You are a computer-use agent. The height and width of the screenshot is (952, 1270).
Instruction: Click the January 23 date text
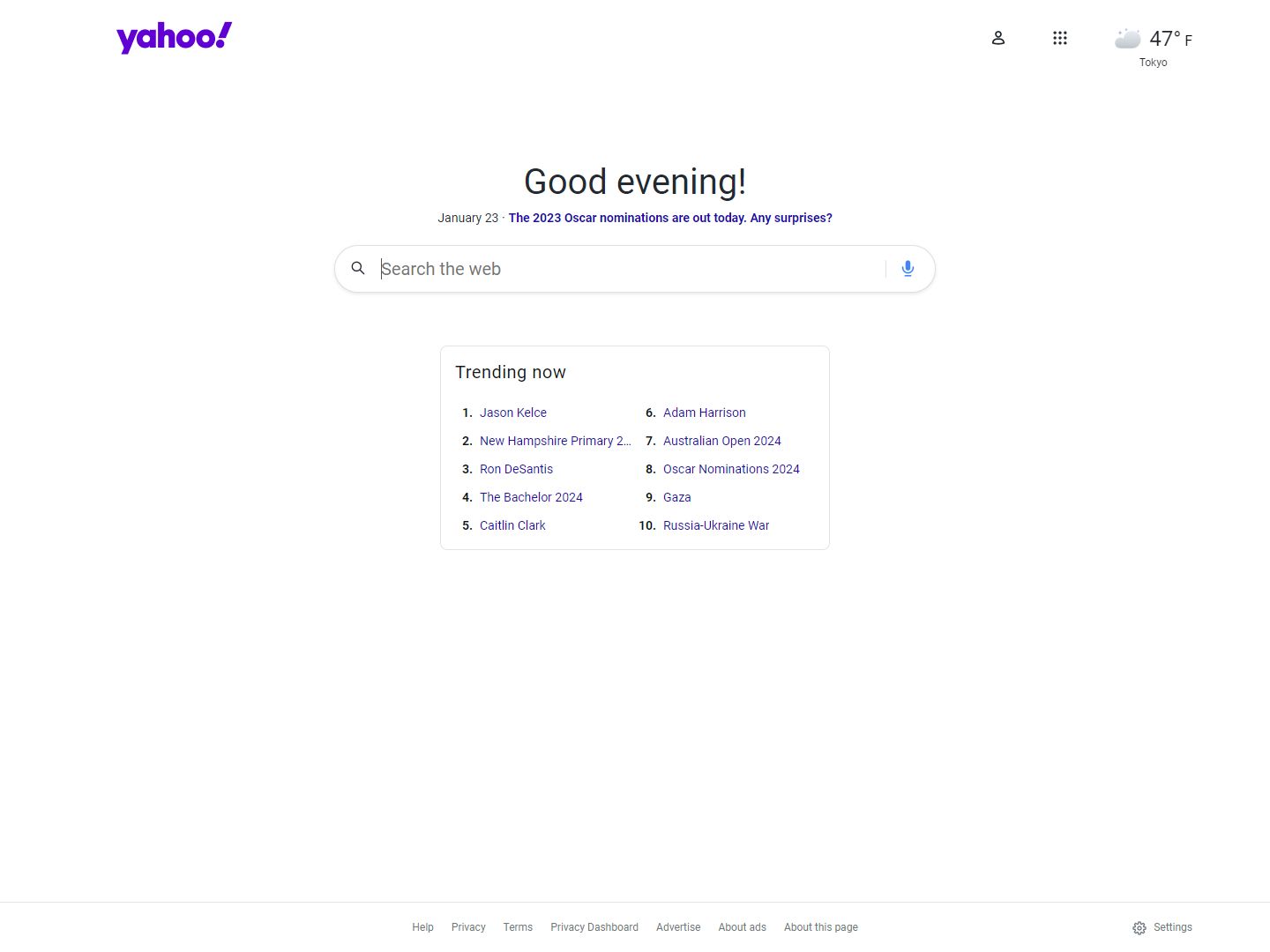(x=468, y=218)
